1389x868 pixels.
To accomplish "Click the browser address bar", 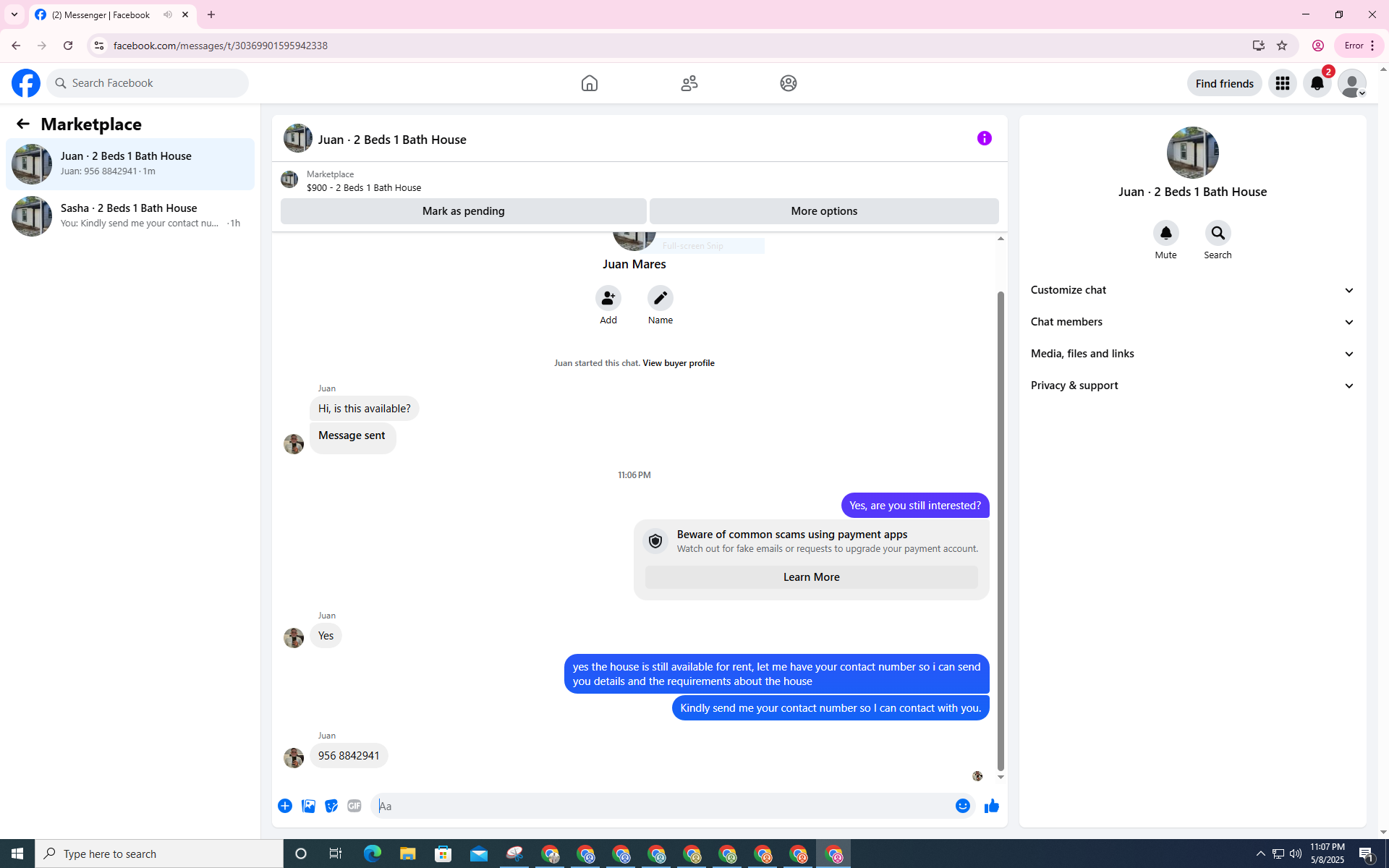I will click(x=680, y=46).
